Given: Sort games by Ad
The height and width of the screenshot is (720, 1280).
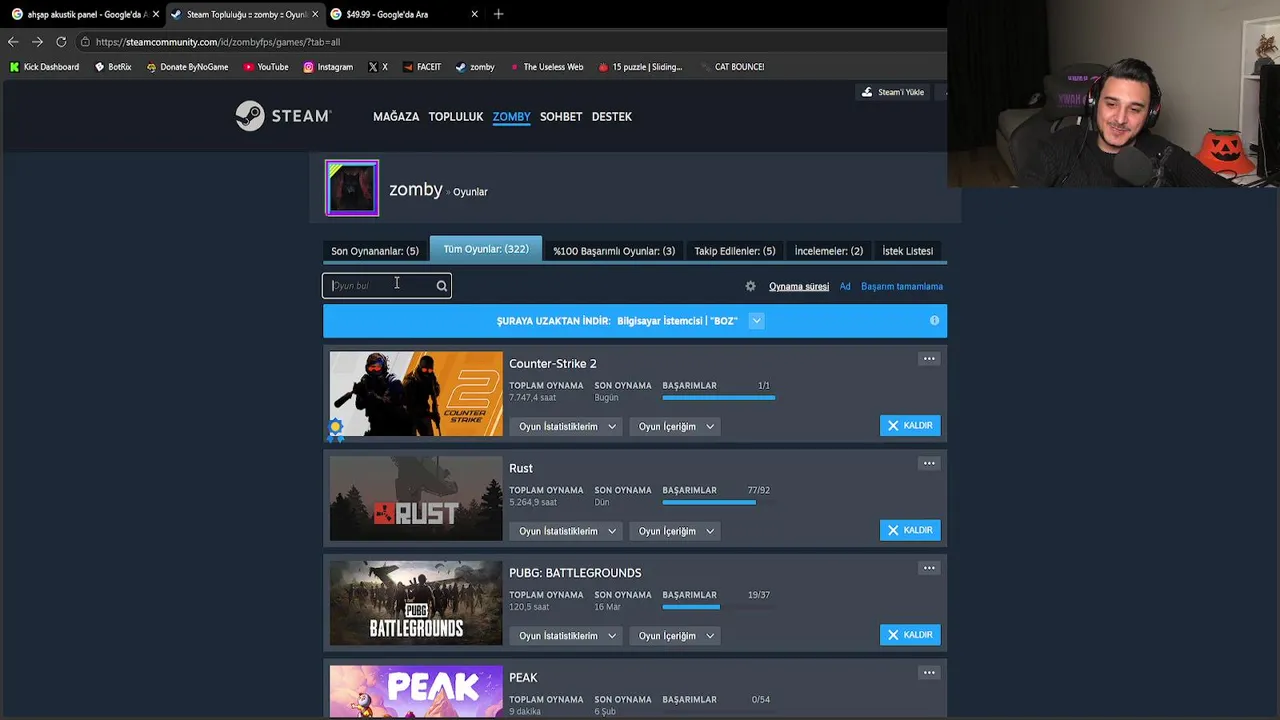Looking at the screenshot, I should coord(845,287).
